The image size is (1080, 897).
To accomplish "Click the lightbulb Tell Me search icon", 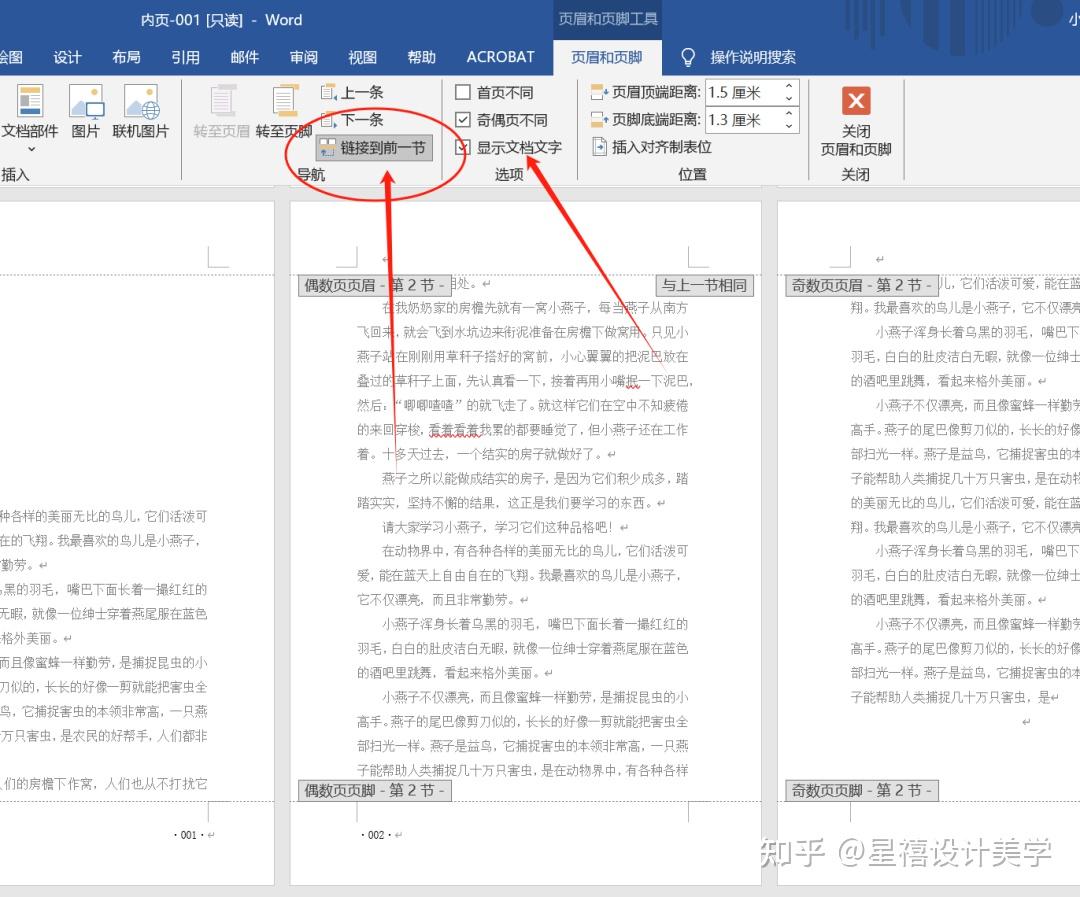I will (x=688, y=57).
